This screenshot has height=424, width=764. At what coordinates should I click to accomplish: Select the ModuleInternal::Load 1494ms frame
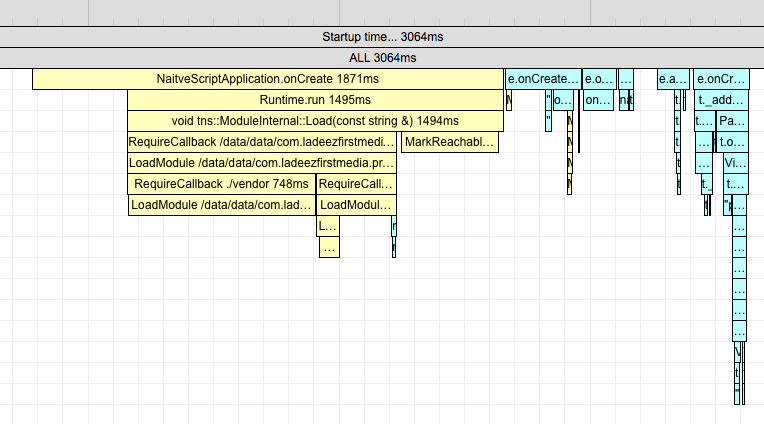coord(315,121)
